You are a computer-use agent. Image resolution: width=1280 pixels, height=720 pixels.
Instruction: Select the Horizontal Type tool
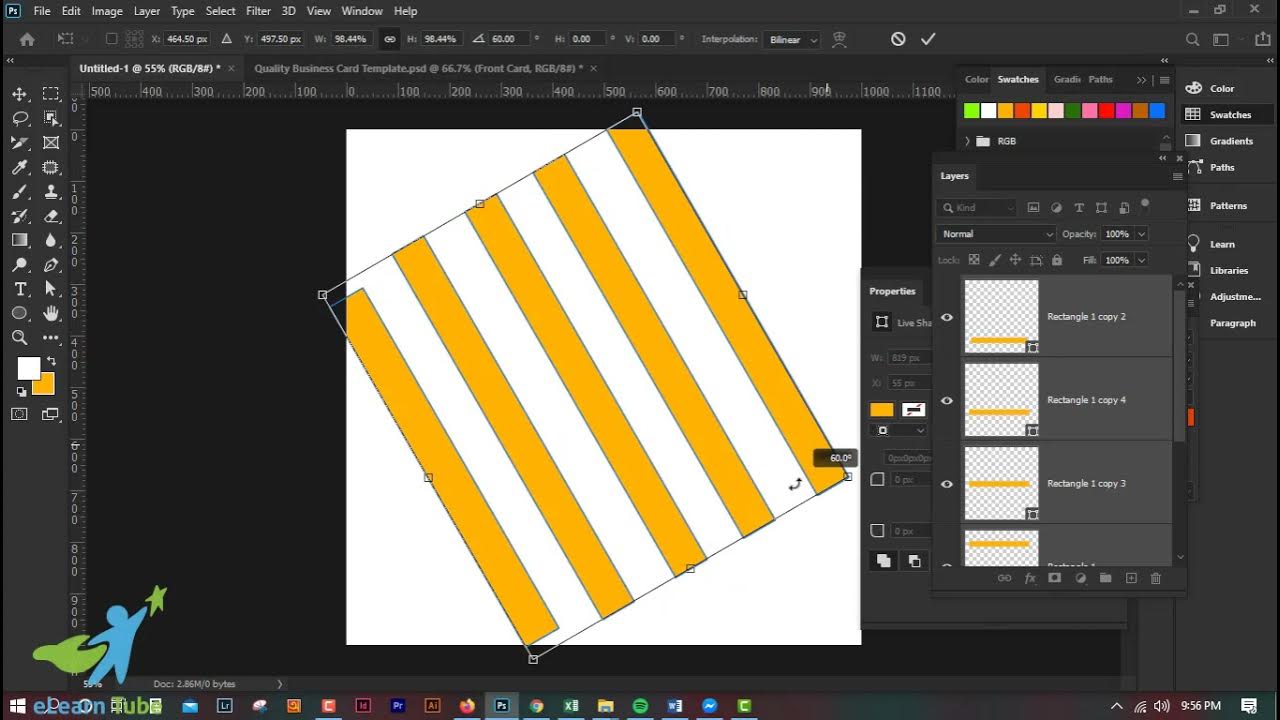(19, 289)
